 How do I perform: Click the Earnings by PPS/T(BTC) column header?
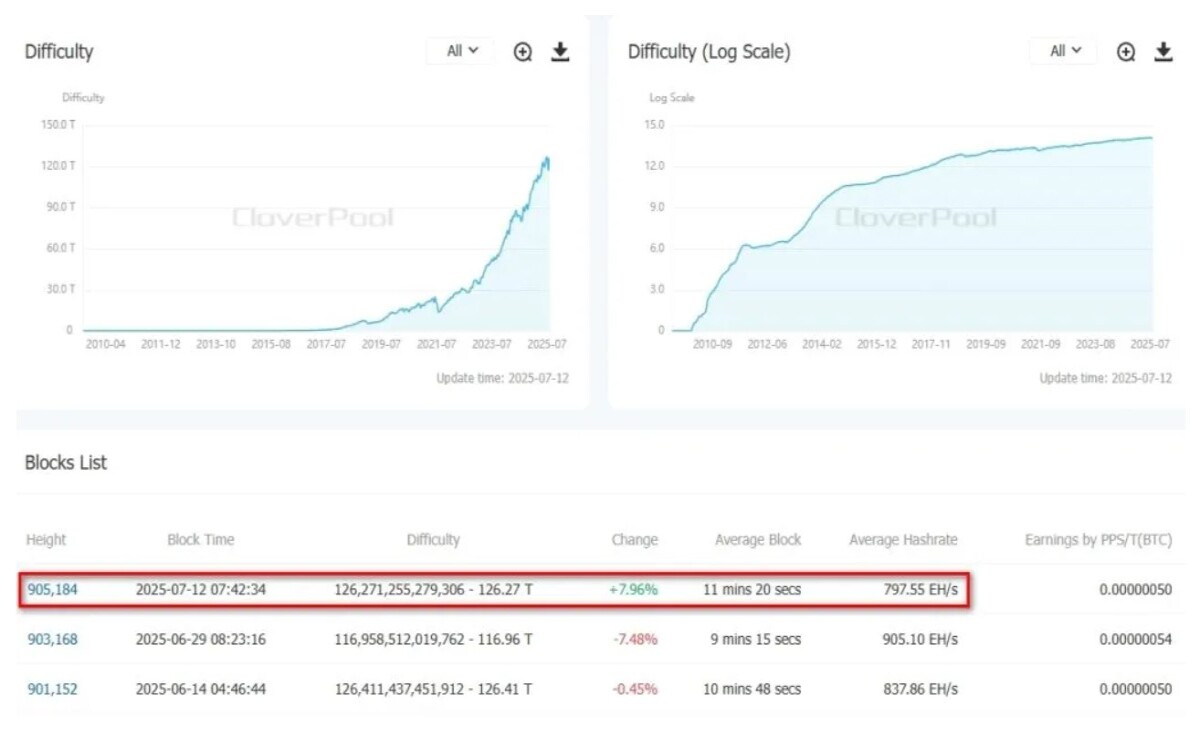[1098, 540]
